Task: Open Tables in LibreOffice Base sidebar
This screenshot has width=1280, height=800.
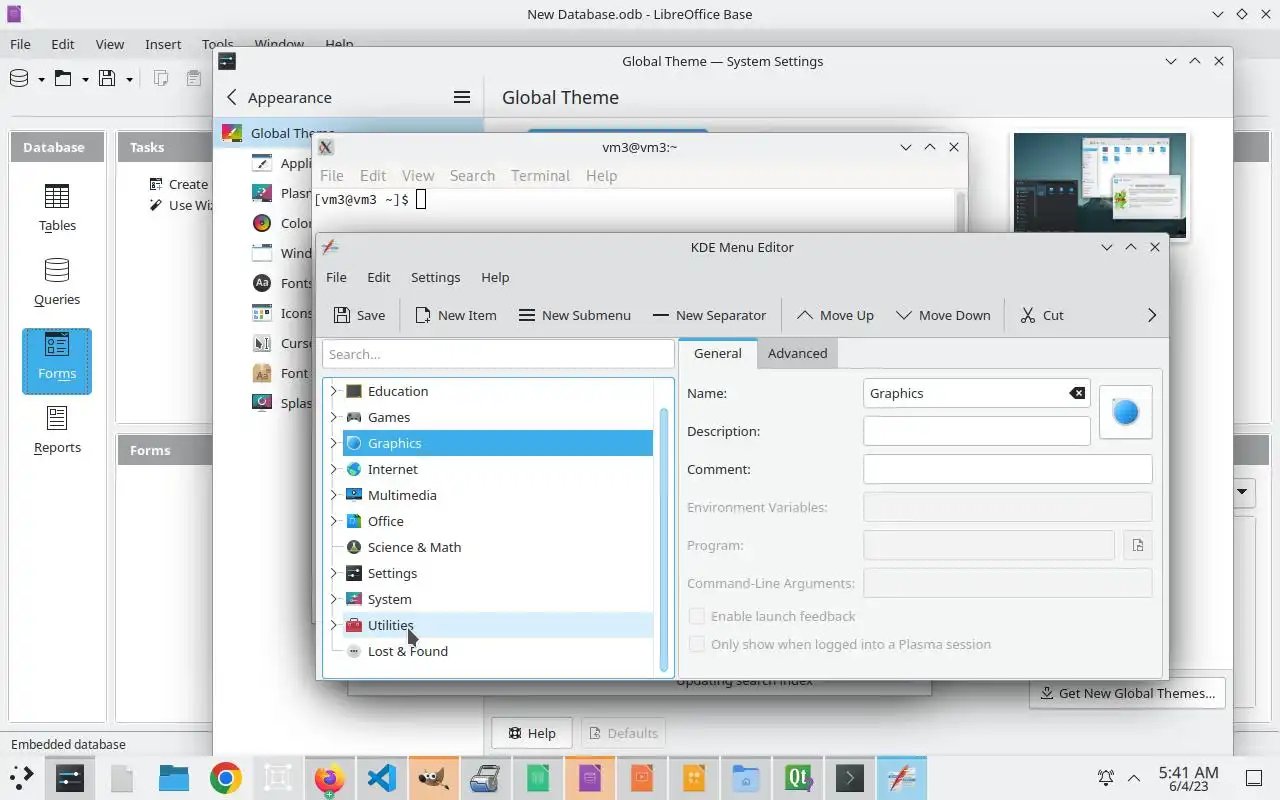Action: (x=57, y=207)
